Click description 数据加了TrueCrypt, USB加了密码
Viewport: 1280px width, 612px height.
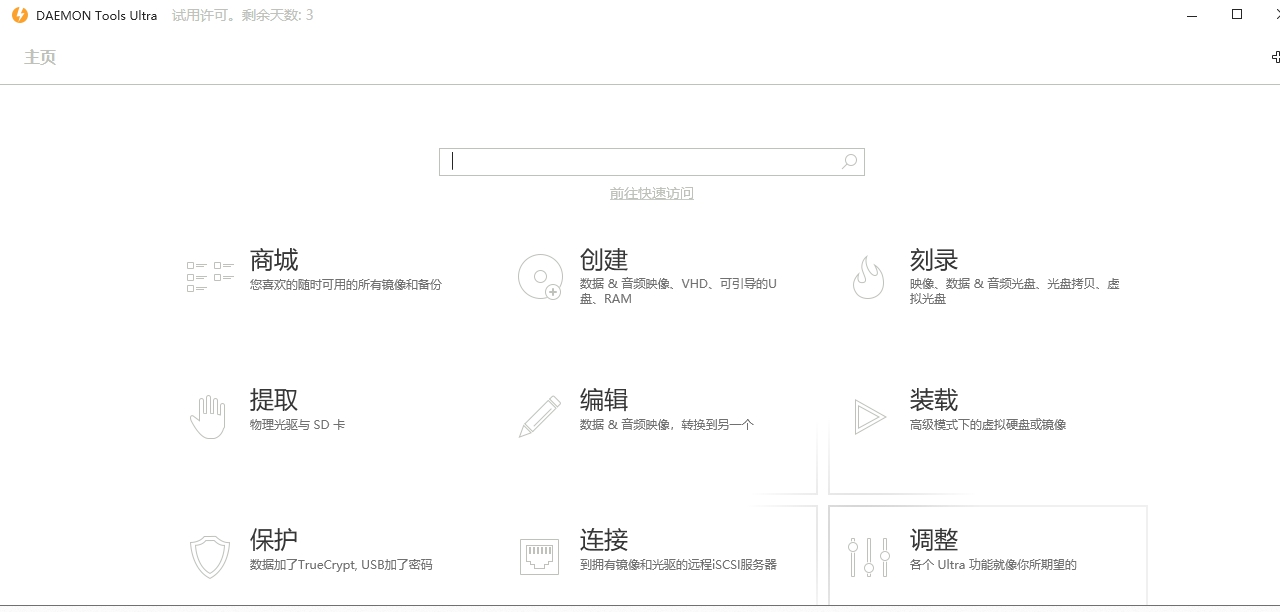click(x=342, y=565)
